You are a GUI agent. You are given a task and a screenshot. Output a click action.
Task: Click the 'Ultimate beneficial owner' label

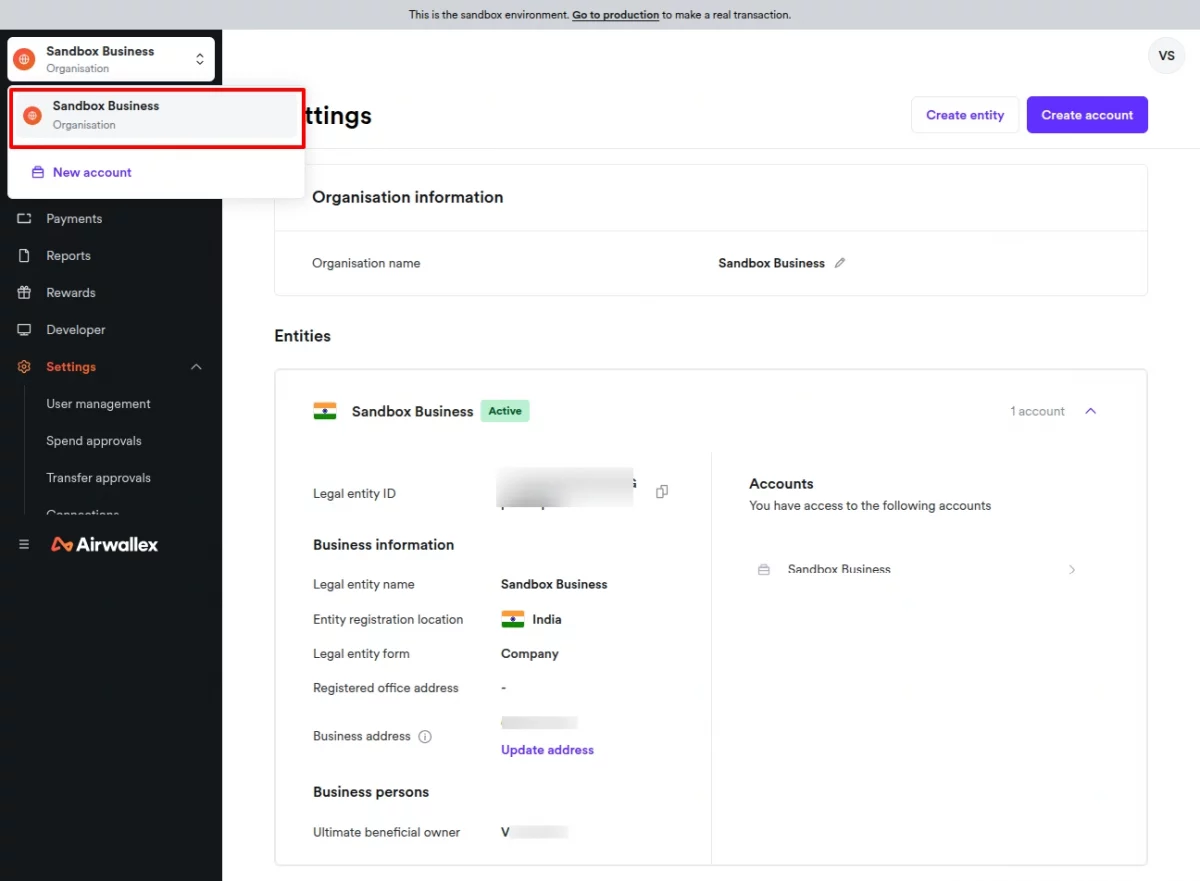click(387, 832)
